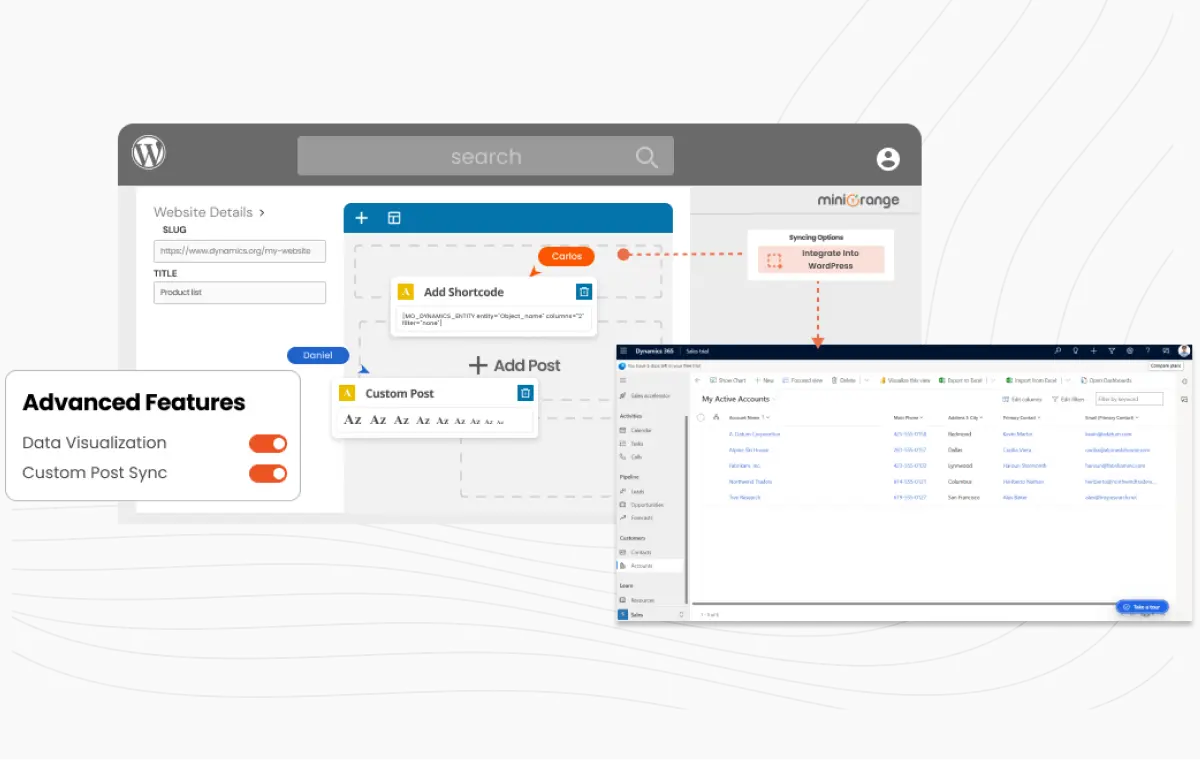
Task: Tick the select-all circle in accounts grid
Action: click(x=701, y=417)
